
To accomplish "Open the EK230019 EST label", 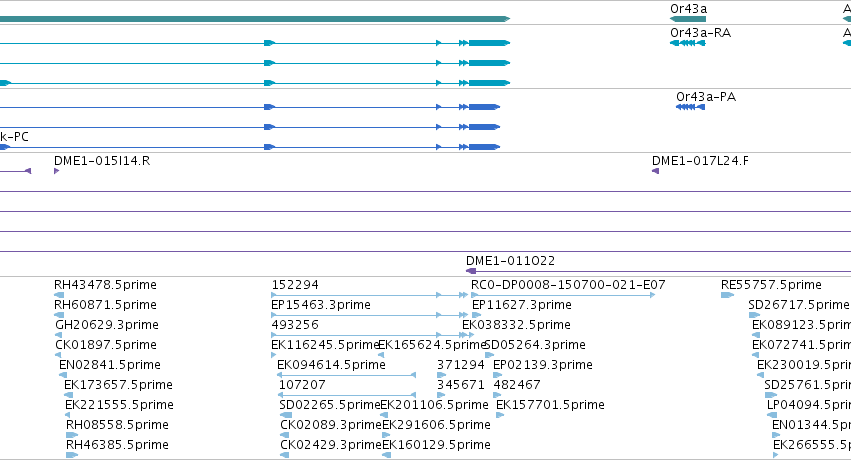I will [x=804, y=365].
